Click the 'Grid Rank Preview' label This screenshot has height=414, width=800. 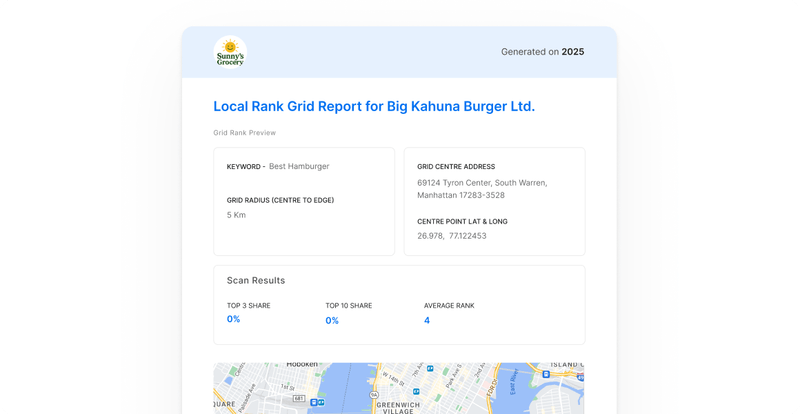click(244, 133)
